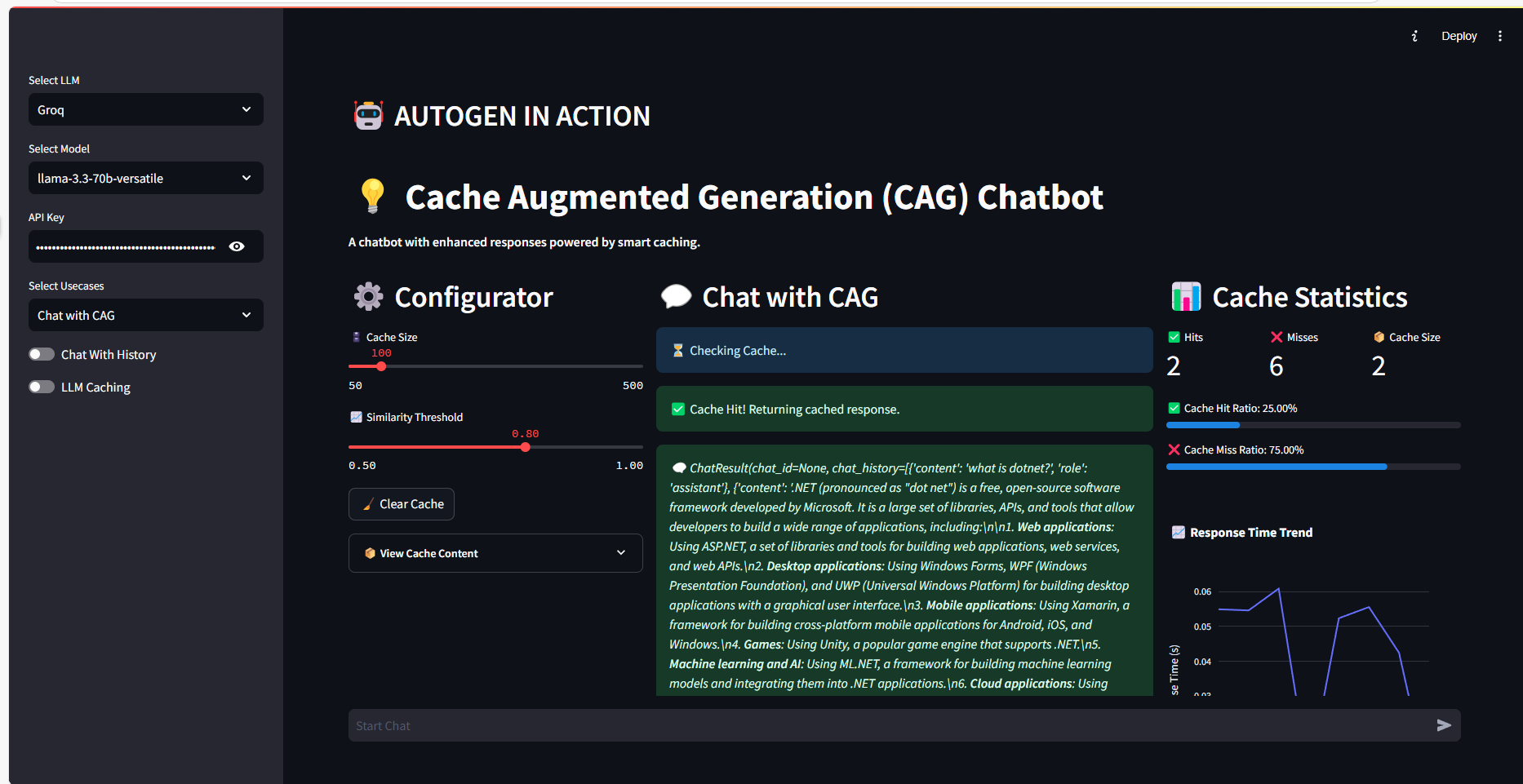Enable the Chat With History toggle
Viewport: 1523px width, 784px height.
pyautogui.click(x=42, y=354)
